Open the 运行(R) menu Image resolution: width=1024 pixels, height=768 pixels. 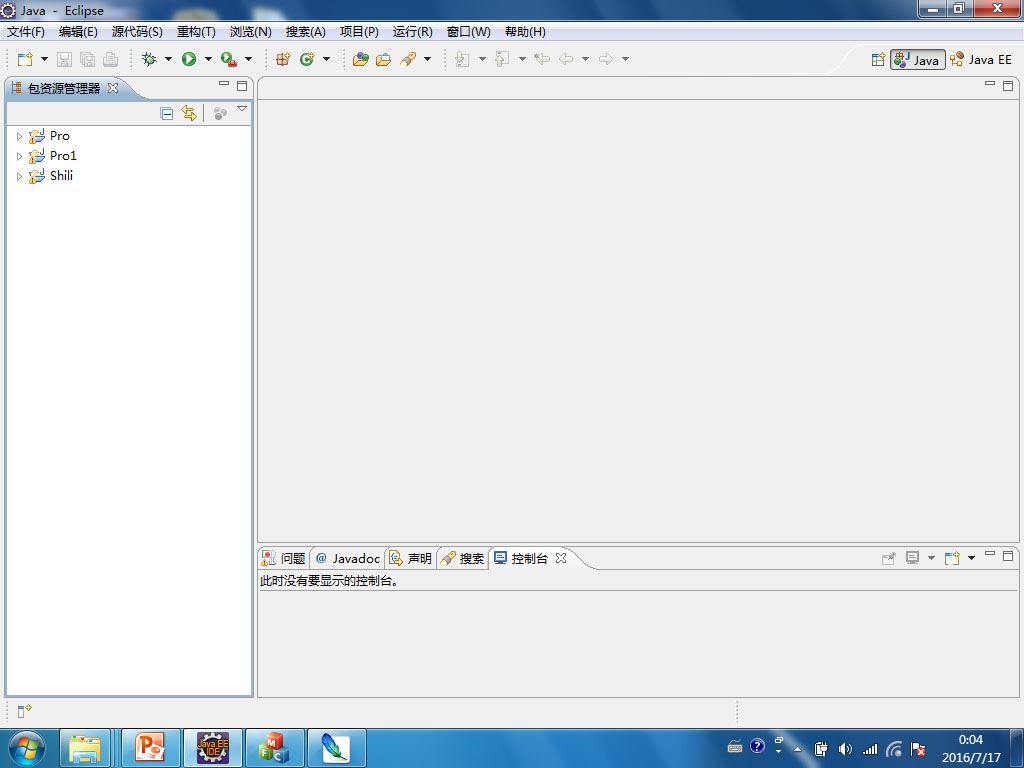[x=412, y=32]
